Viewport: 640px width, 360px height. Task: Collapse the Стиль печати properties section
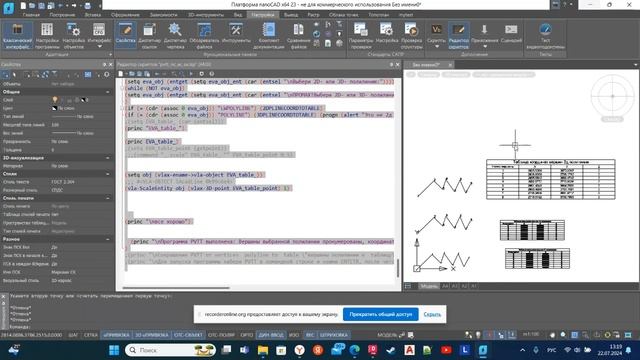[108, 198]
